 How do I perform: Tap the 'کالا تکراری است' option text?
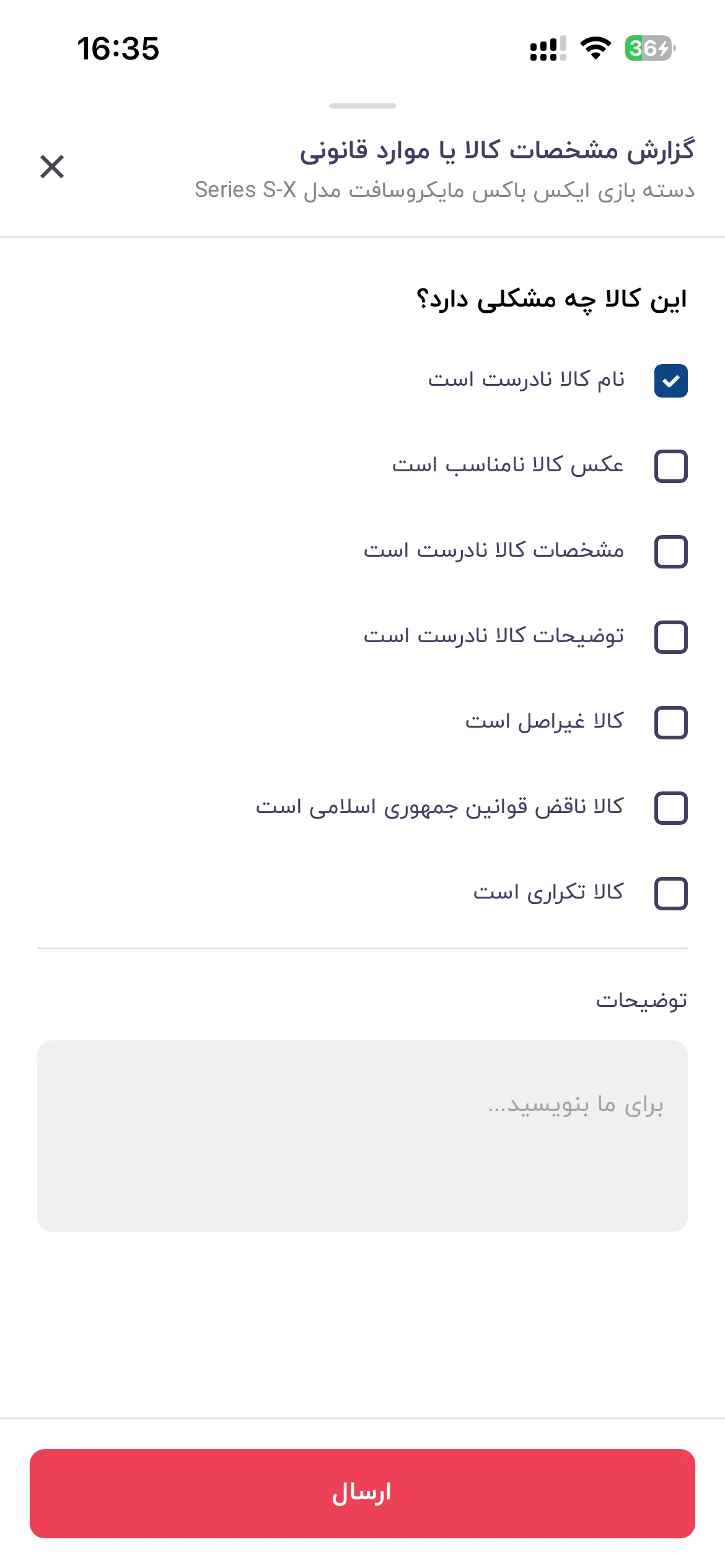548,892
